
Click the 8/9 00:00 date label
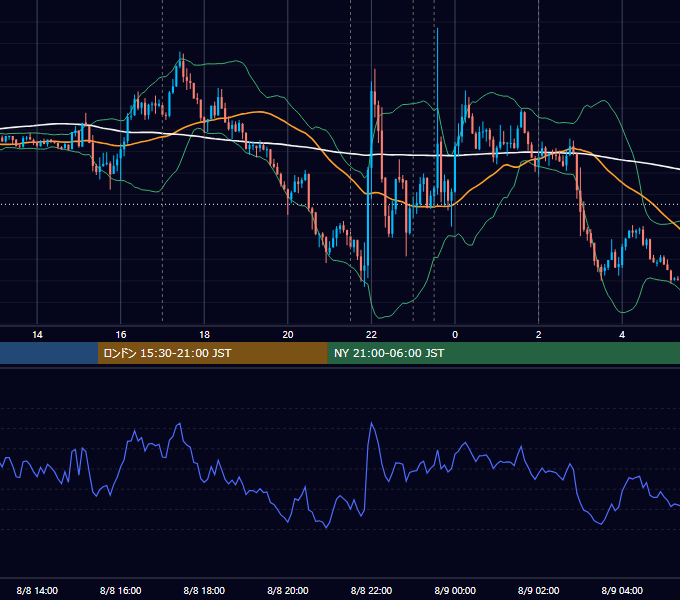pos(455,590)
